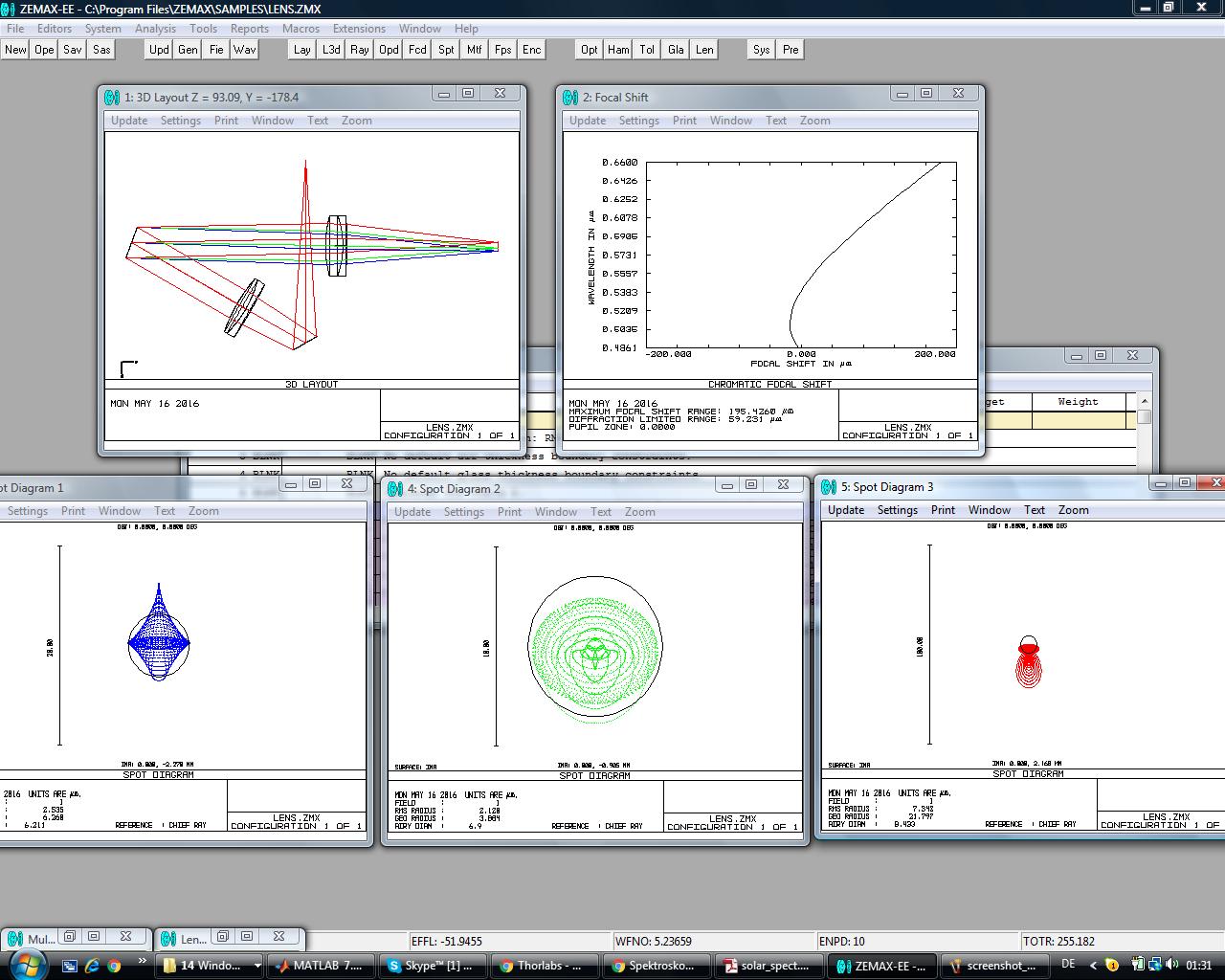Click the Ray fan toolbar icon
The width and height of the screenshot is (1225, 980).
pos(359,49)
